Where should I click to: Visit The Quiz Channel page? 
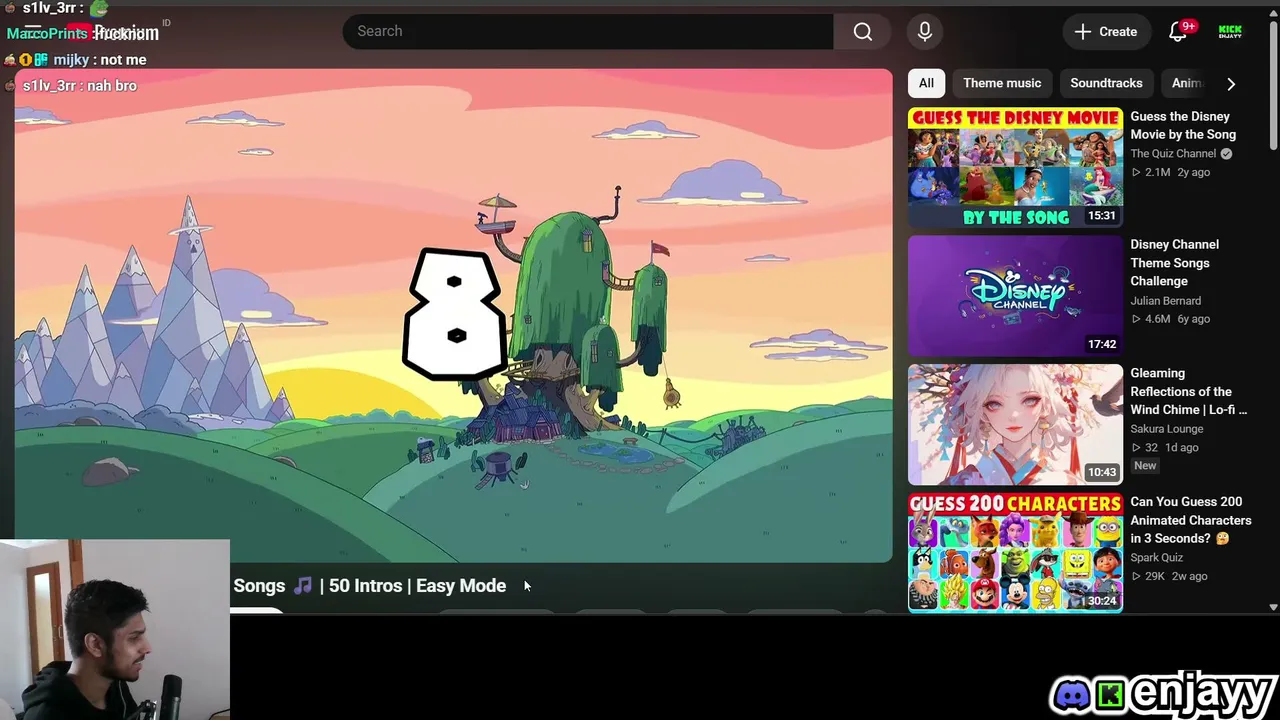tap(1173, 154)
